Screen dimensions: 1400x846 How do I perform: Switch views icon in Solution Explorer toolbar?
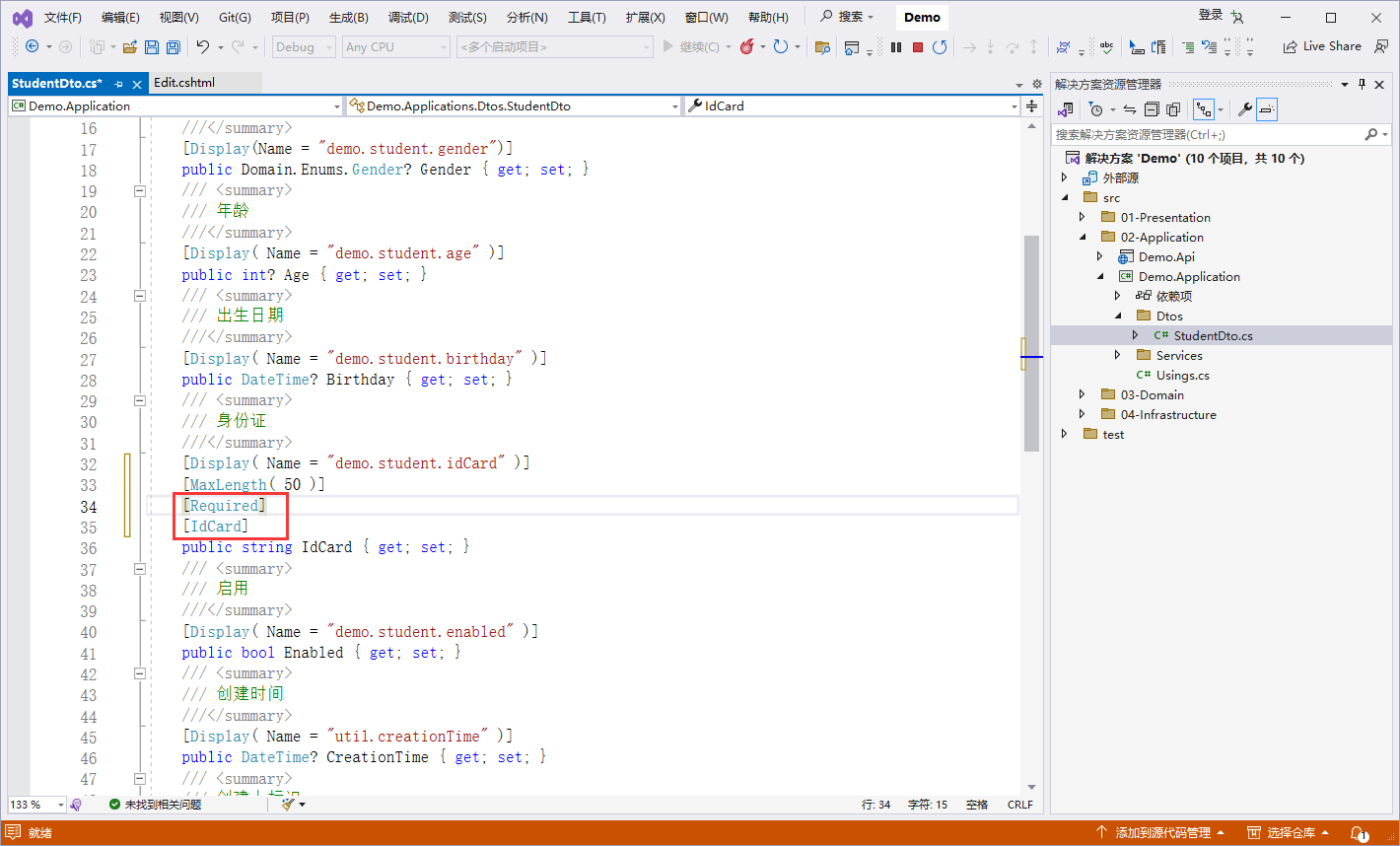coord(1066,109)
